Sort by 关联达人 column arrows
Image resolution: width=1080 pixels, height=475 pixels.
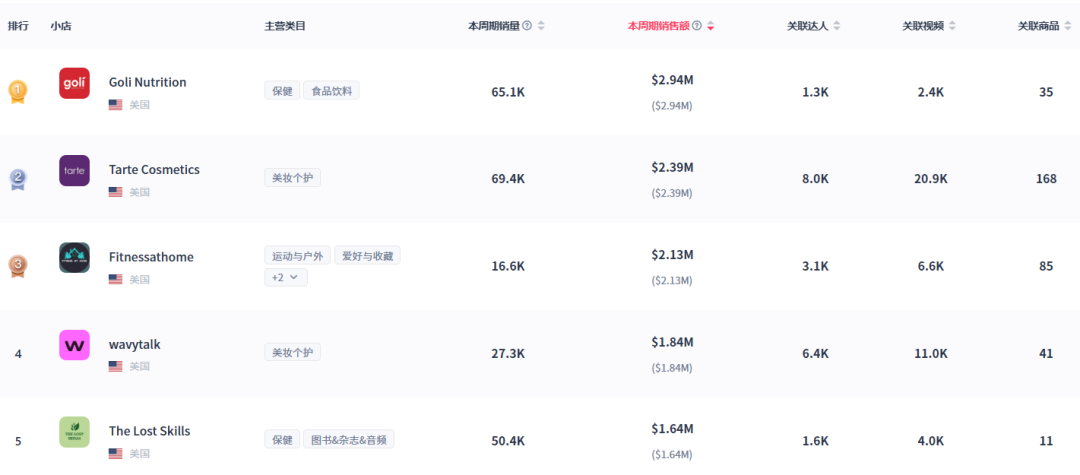click(x=838, y=26)
